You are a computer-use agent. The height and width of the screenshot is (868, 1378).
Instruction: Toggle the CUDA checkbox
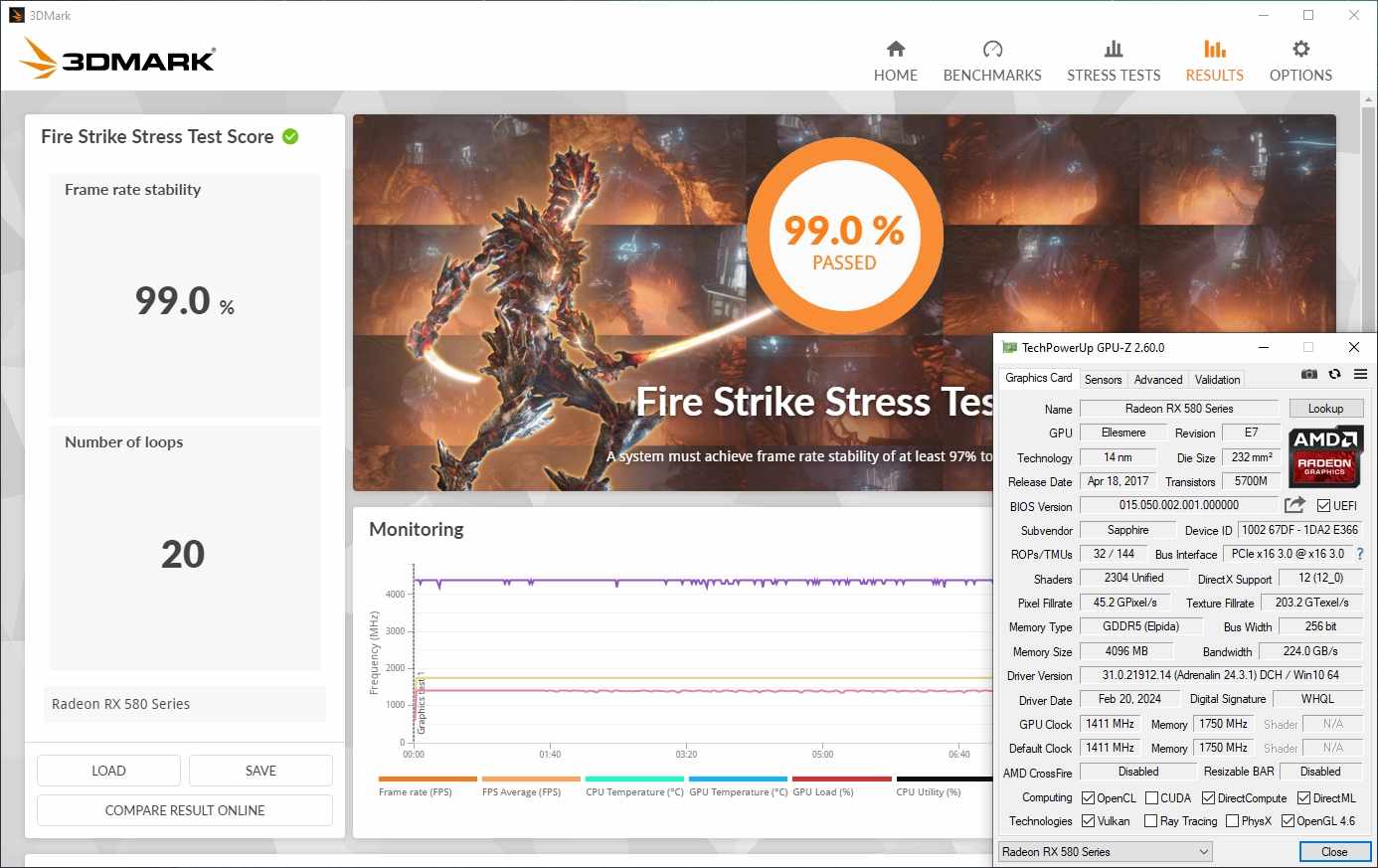tap(1151, 798)
